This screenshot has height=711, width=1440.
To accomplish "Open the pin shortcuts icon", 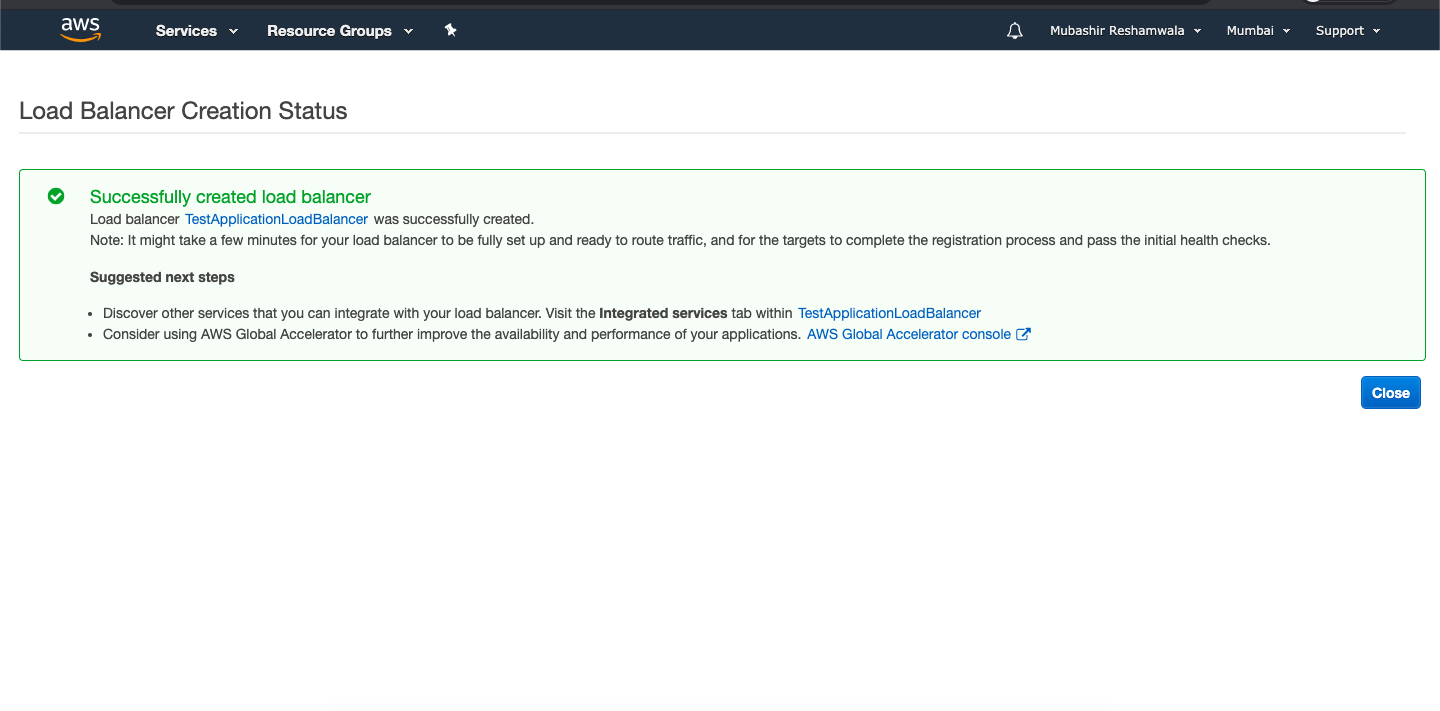I will pyautogui.click(x=450, y=30).
